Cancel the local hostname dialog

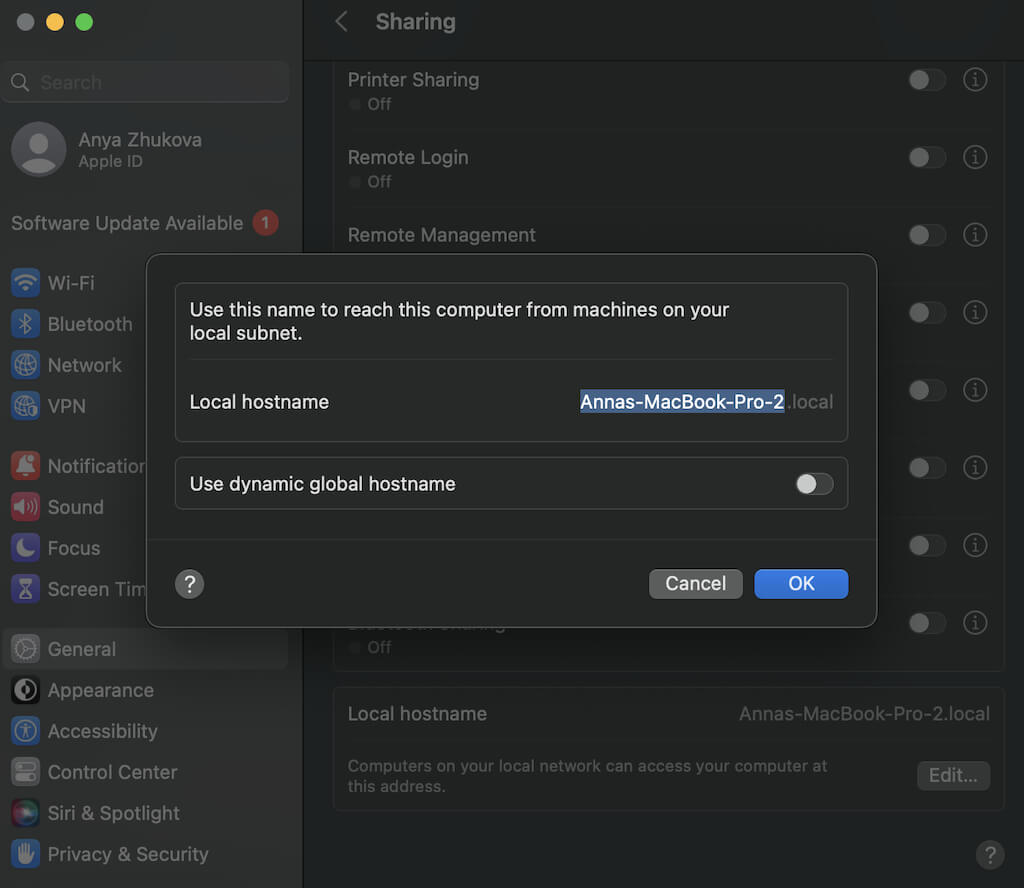click(x=696, y=584)
